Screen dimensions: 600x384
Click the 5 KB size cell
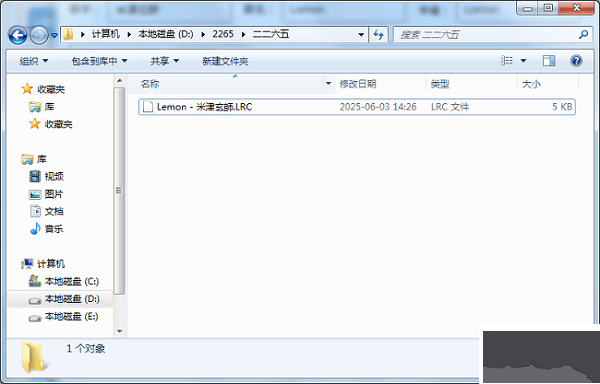[x=562, y=107]
